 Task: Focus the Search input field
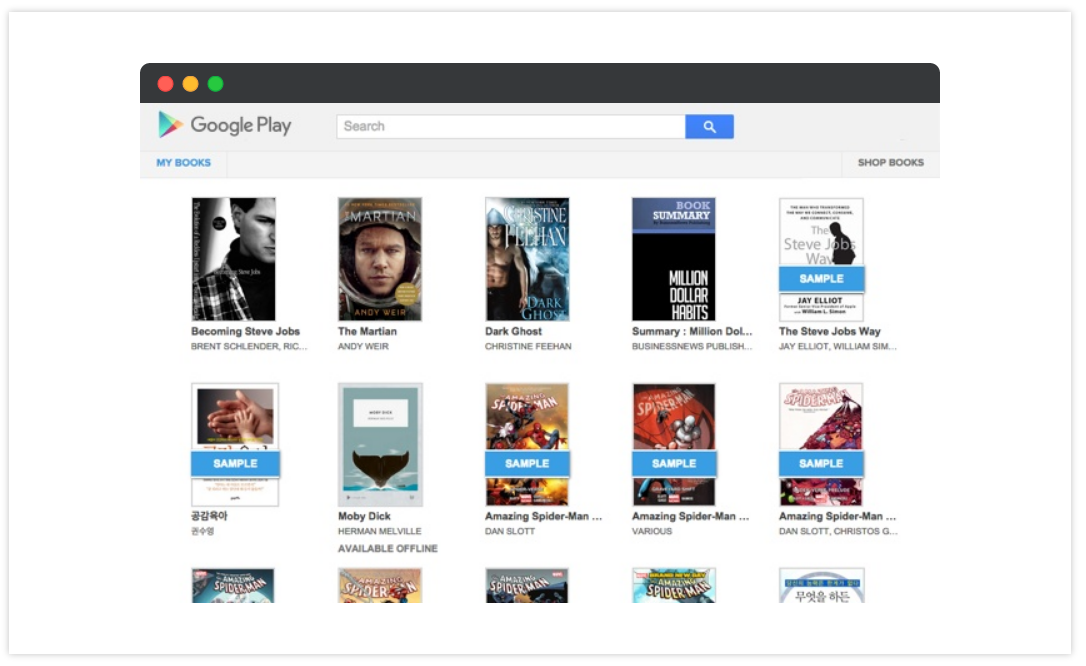[x=511, y=127]
